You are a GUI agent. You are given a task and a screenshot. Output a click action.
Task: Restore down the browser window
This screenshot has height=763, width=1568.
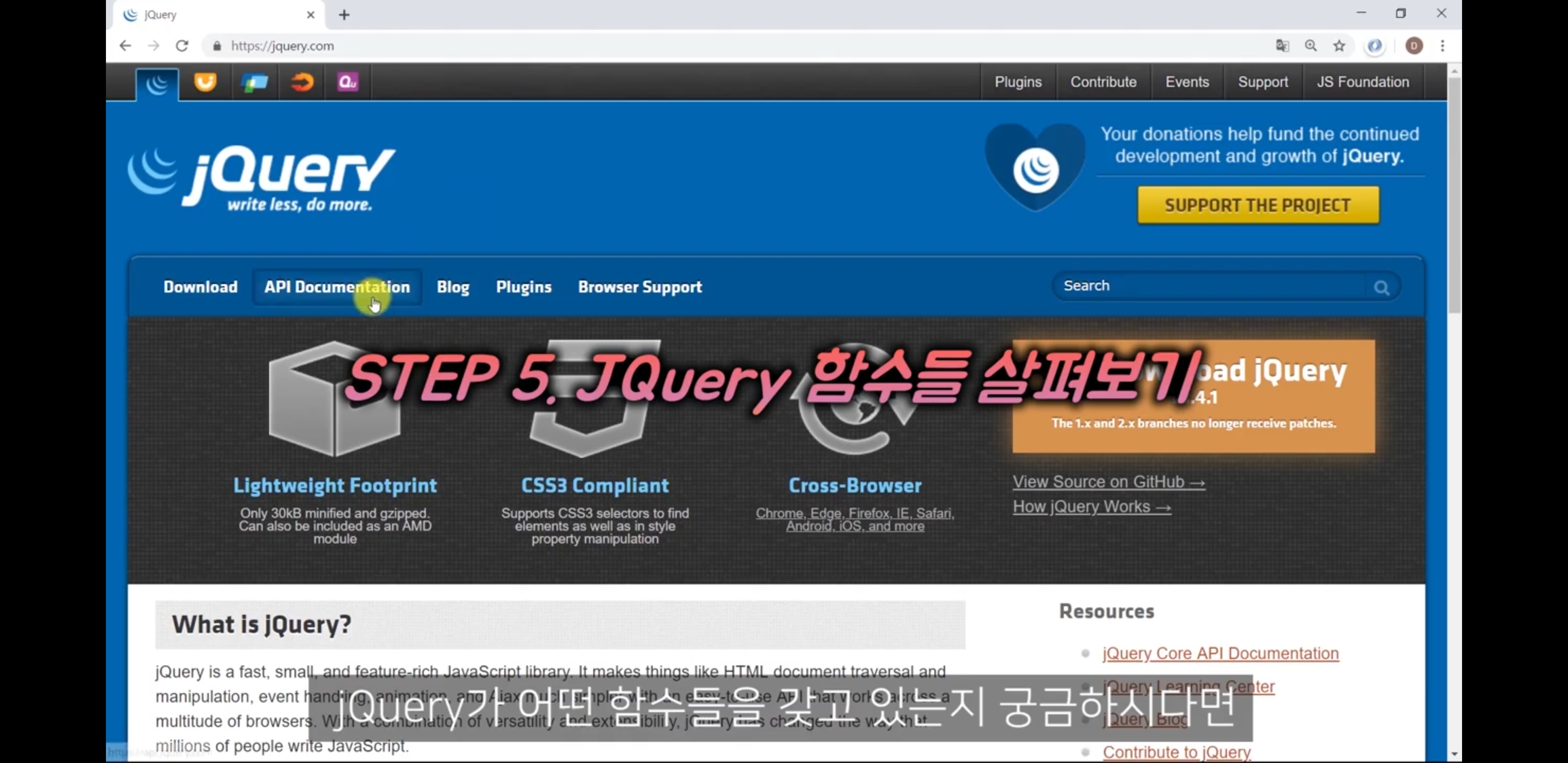pyautogui.click(x=1401, y=13)
